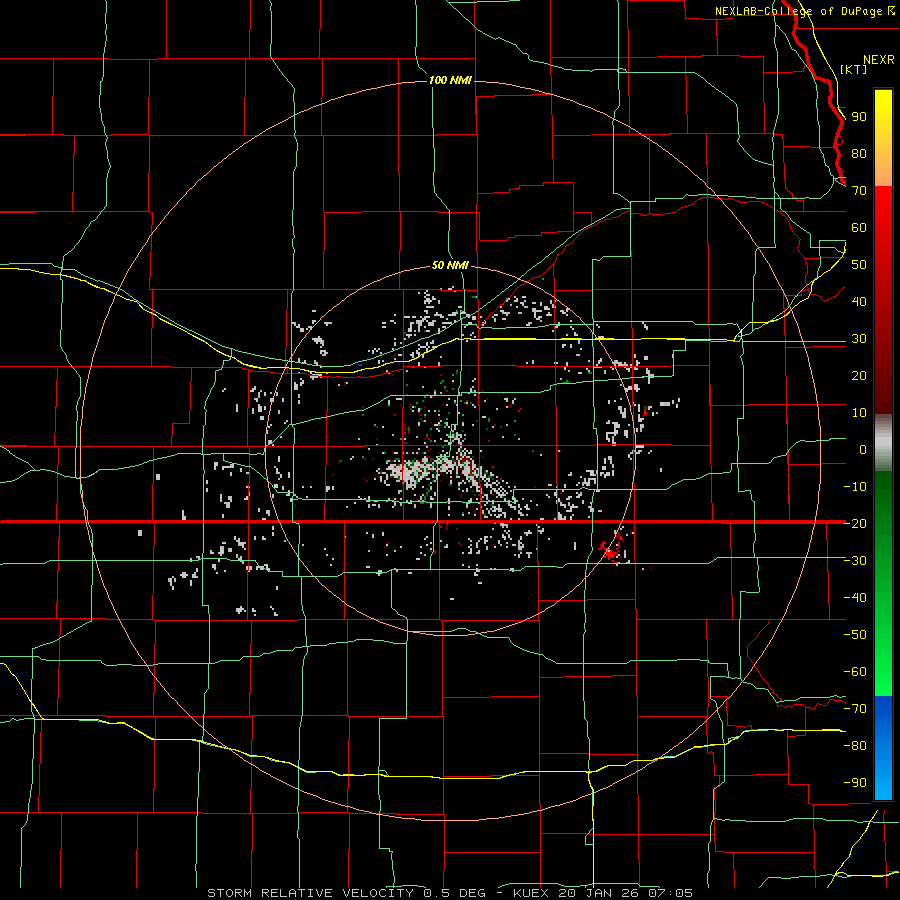Click the 50 value on velocity scale

point(859,265)
